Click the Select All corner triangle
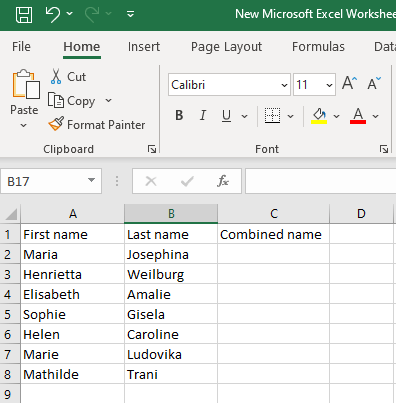This screenshot has width=396, height=403. point(11,214)
